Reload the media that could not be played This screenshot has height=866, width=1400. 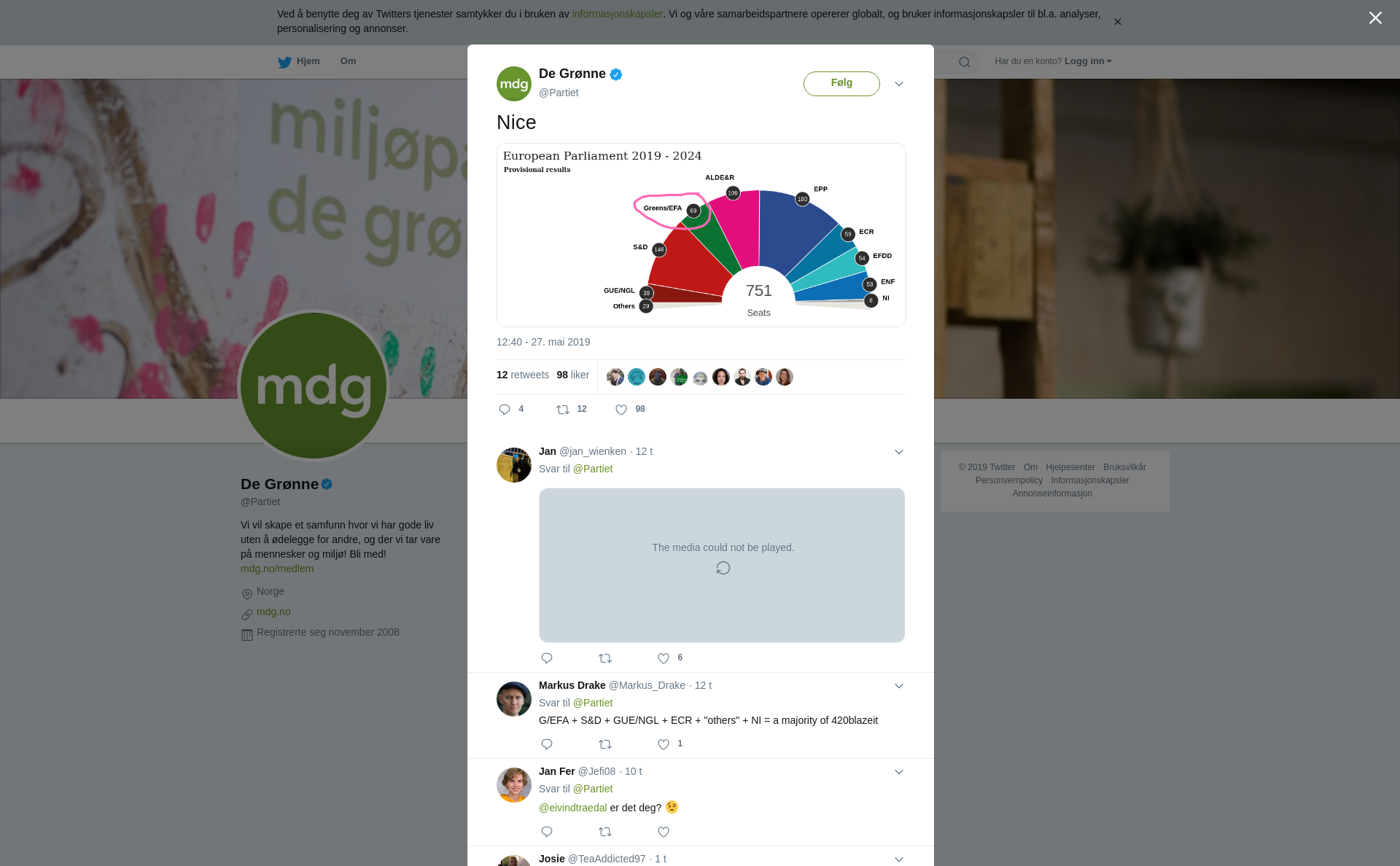(723, 568)
